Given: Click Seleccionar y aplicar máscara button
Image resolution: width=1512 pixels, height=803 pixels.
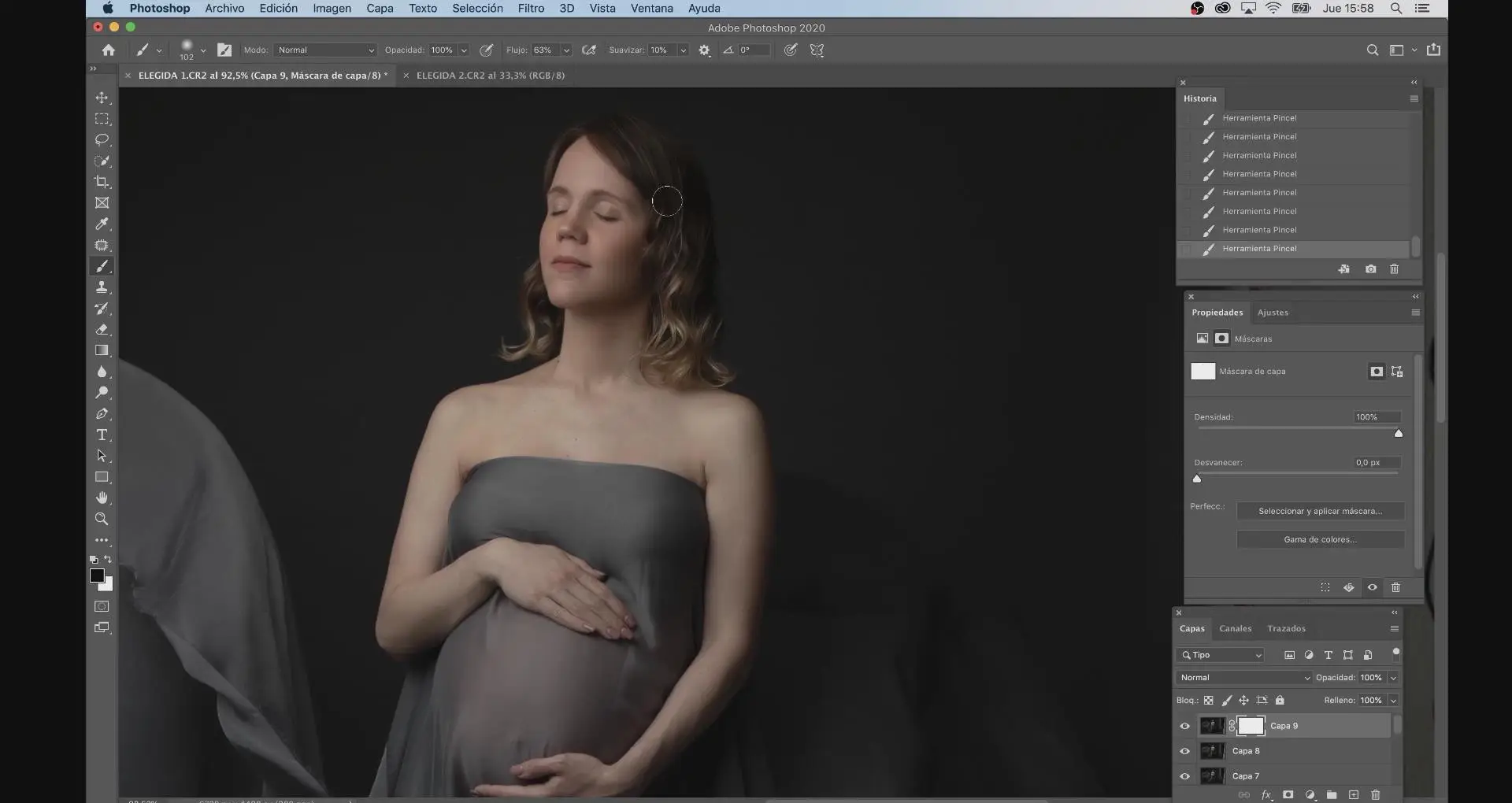Looking at the screenshot, I should pyautogui.click(x=1320, y=512).
